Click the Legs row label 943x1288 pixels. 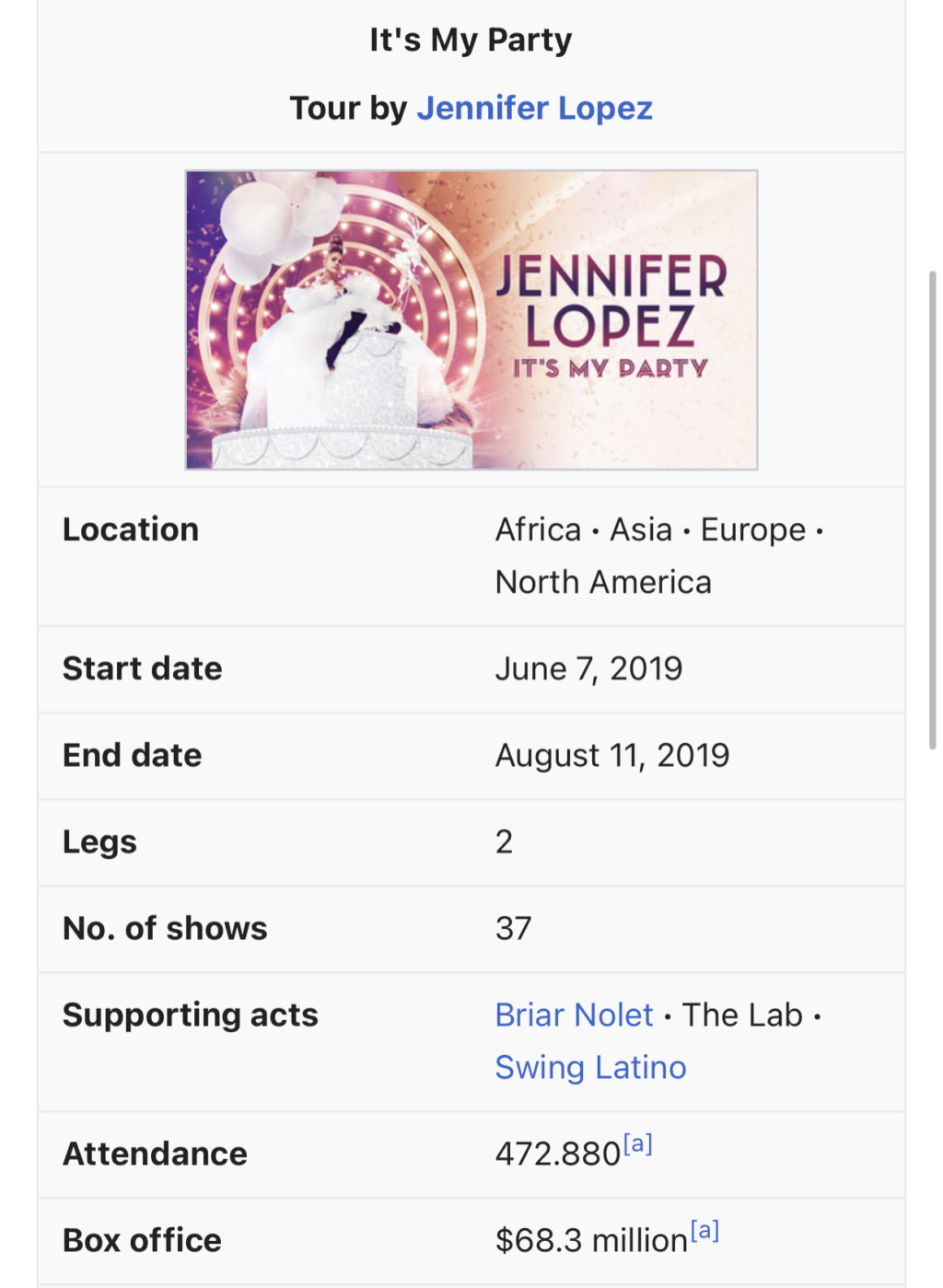point(99,841)
